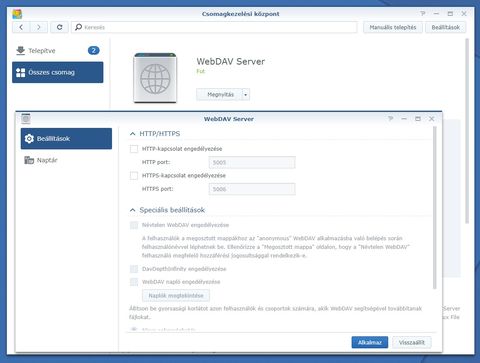Click the WebDAV Server window title icon

(x=26, y=119)
